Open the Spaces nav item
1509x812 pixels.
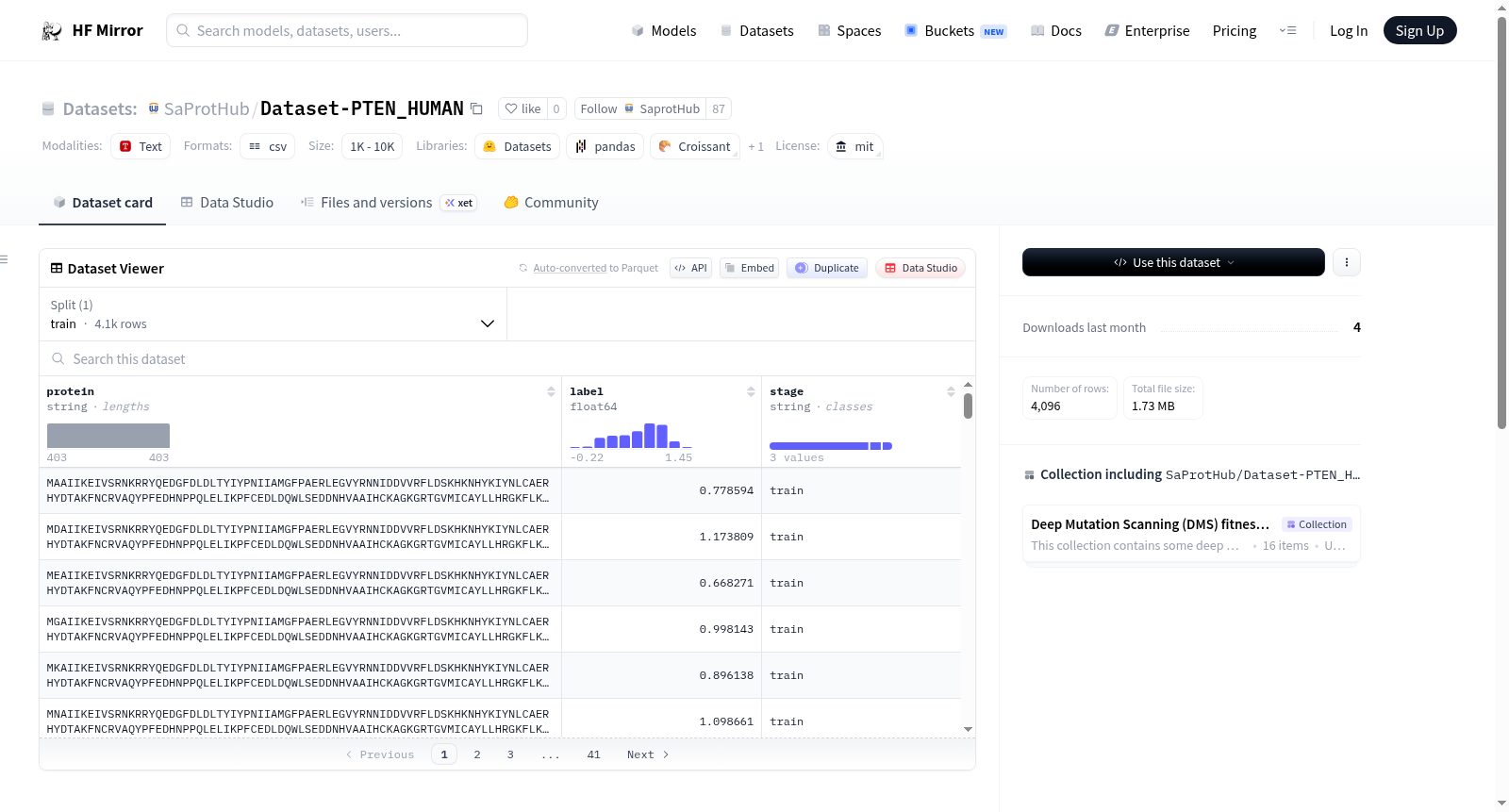[x=850, y=31]
